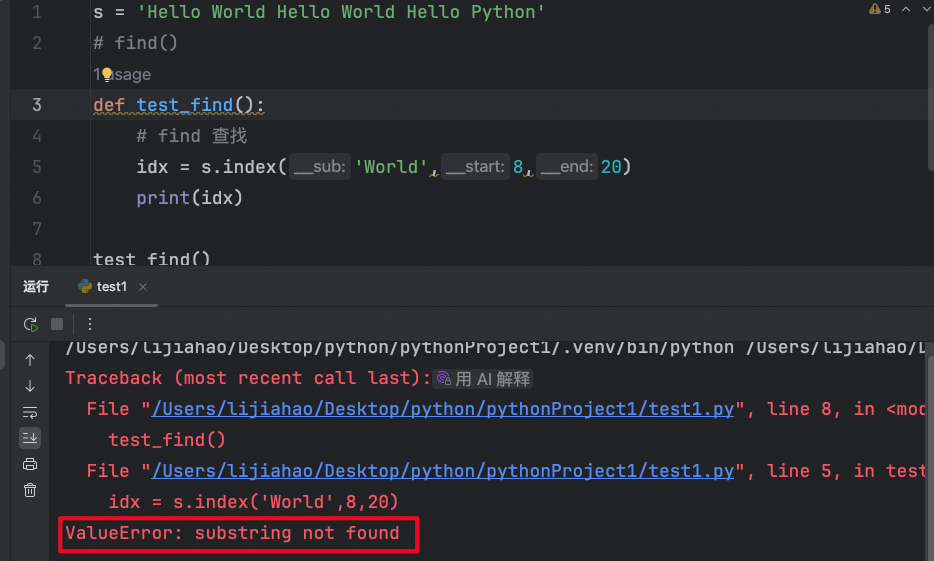This screenshot has height=561, width=934.
Task: Toggle scroll to end of console
Action: 30,438
